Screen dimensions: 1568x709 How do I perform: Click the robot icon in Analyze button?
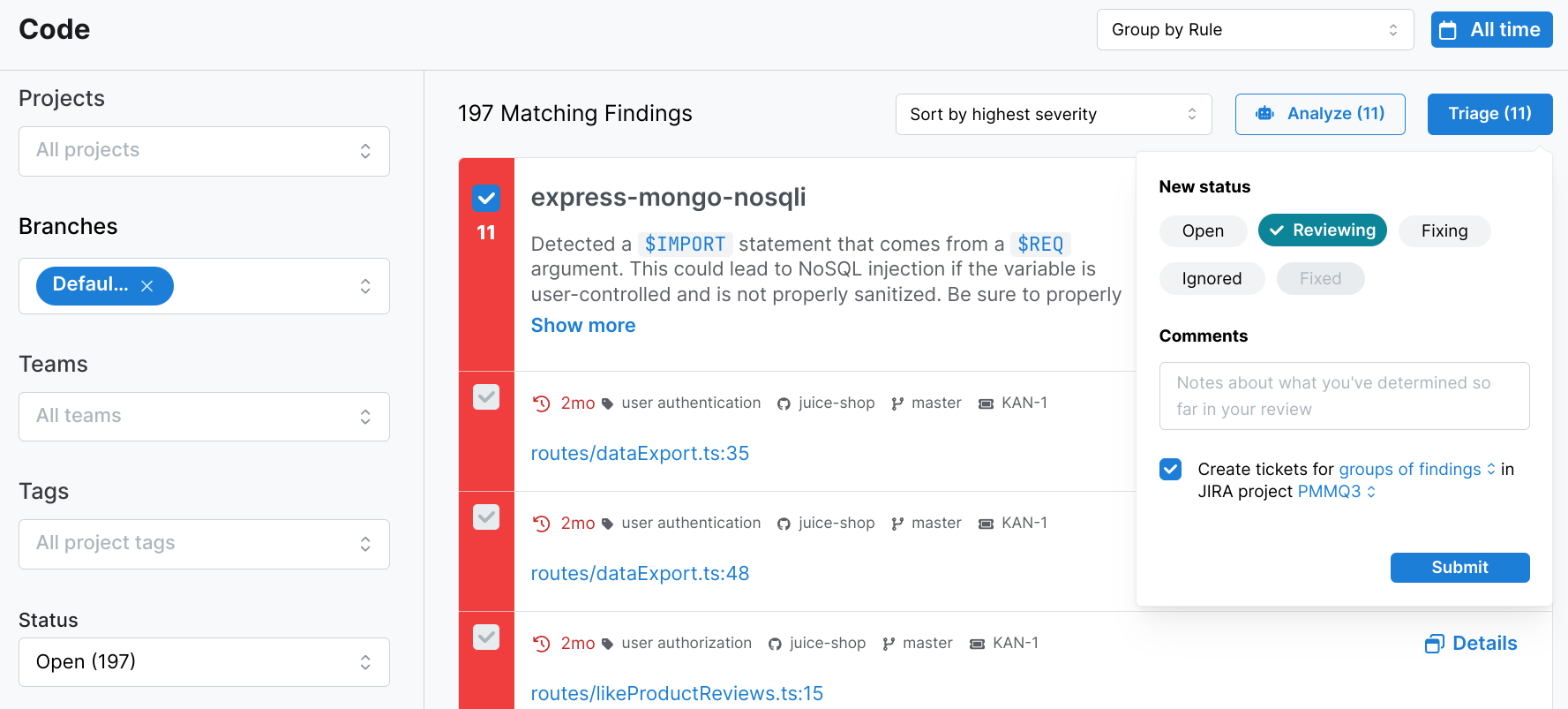click(x=1264, y=114)
